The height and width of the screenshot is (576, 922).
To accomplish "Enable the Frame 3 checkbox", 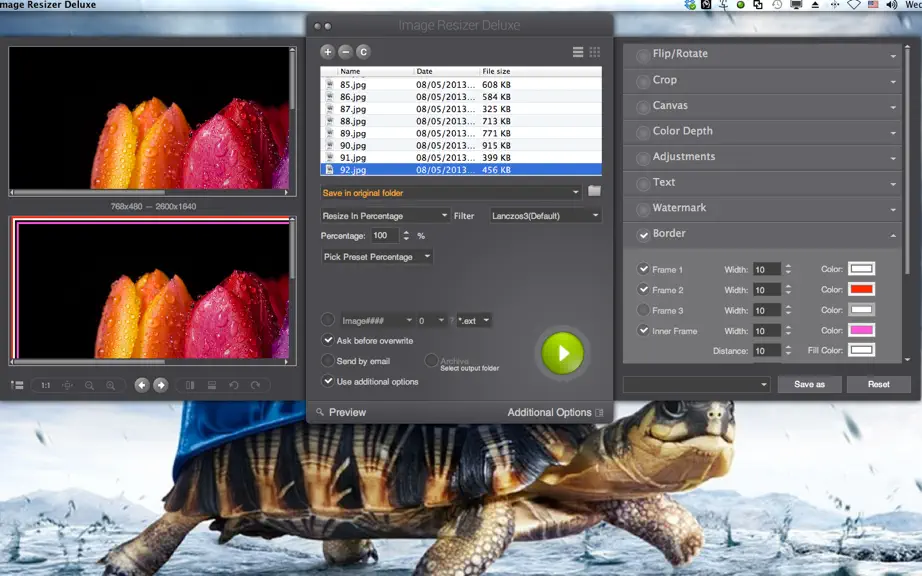I will (x=643, y=310).
